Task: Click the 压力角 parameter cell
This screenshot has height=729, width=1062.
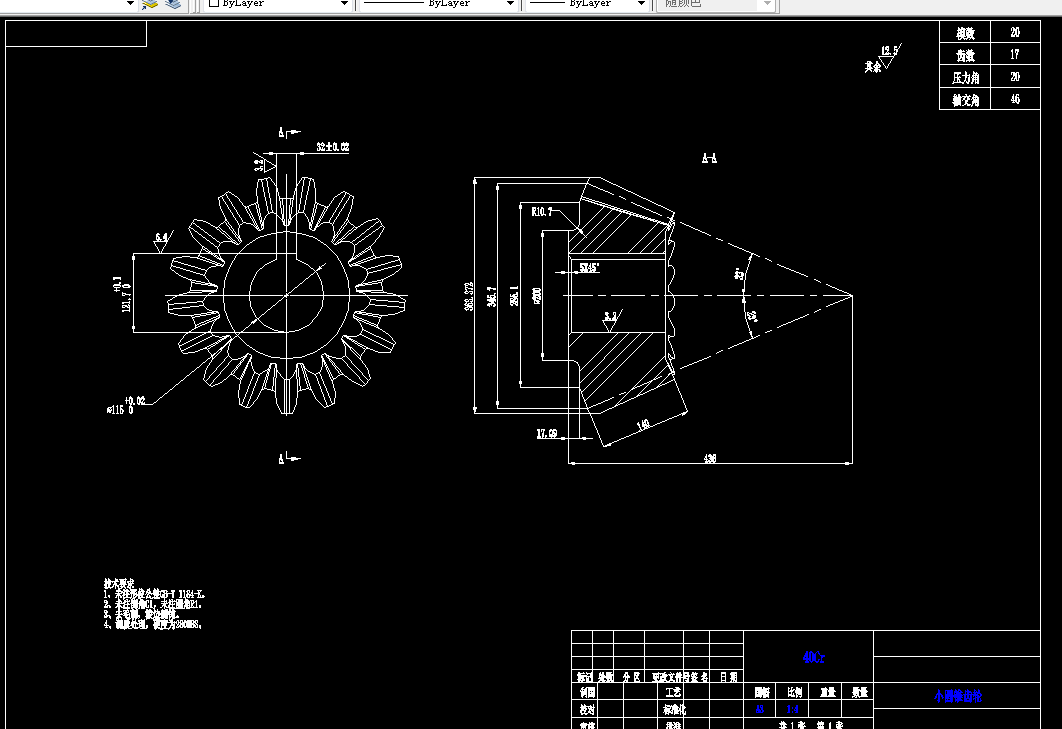Action: [x=965, y=77]
